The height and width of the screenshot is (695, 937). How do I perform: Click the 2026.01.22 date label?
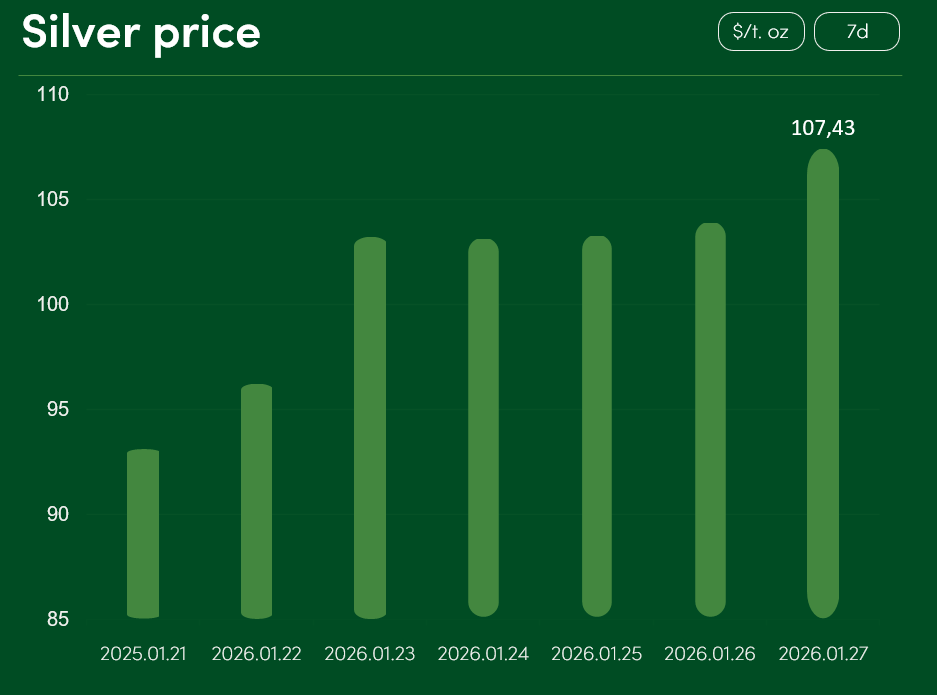257,654
